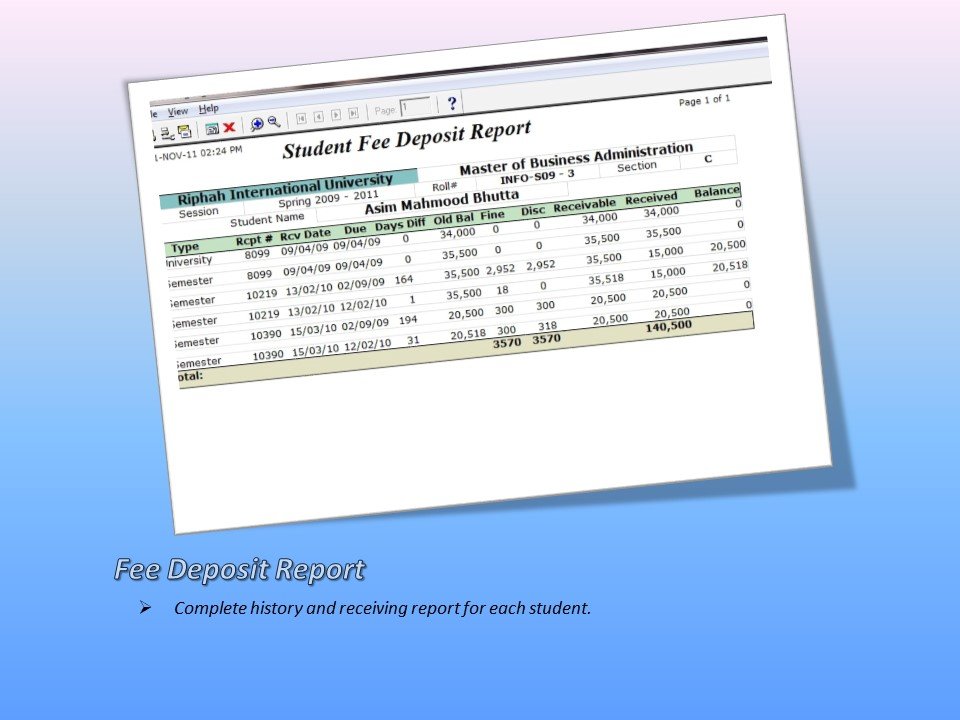Screen dimensions: 960x720
Task: Click the page setup printer icon
Action: click(x=167, y=133)
